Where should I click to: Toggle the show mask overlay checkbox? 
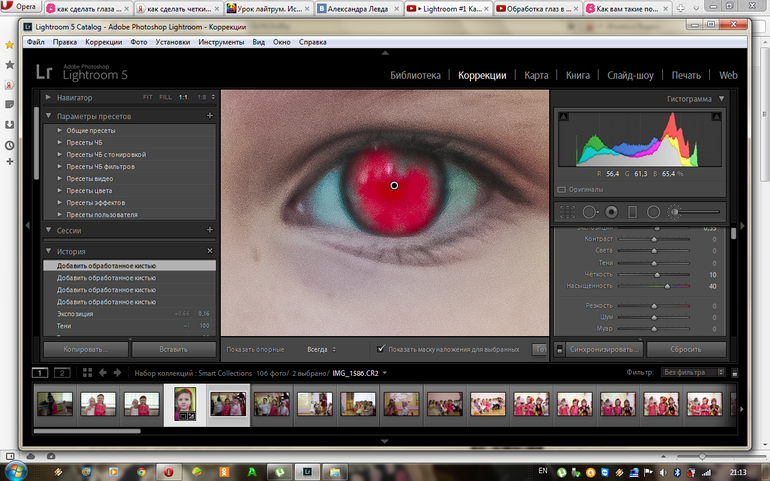(381, 349)
